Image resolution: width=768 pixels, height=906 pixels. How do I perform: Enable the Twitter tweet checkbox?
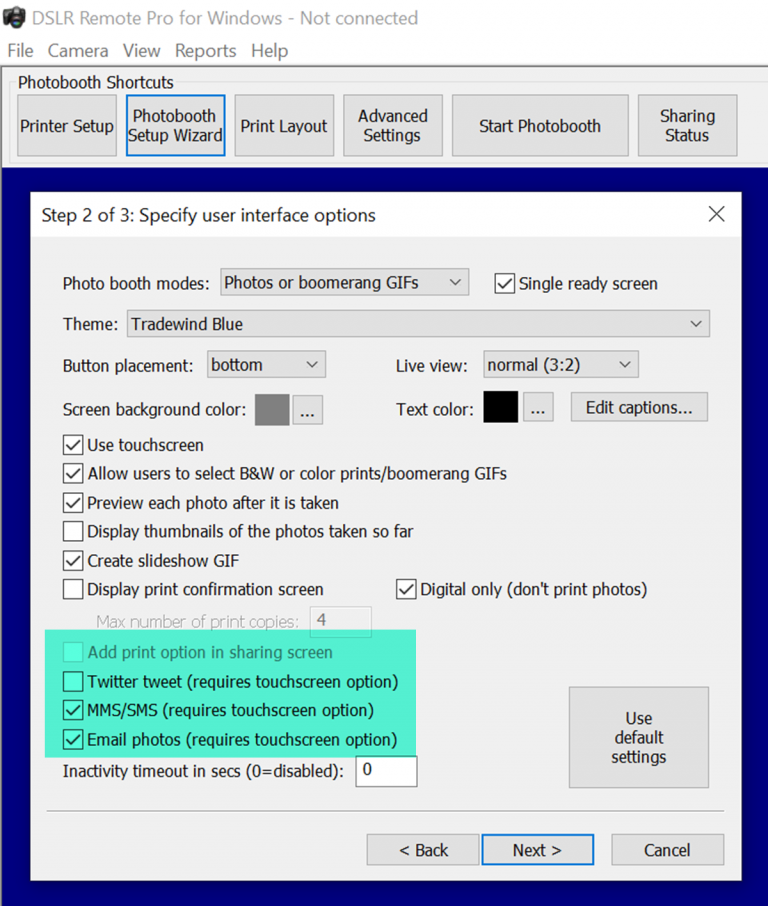[x=73, y=682]
